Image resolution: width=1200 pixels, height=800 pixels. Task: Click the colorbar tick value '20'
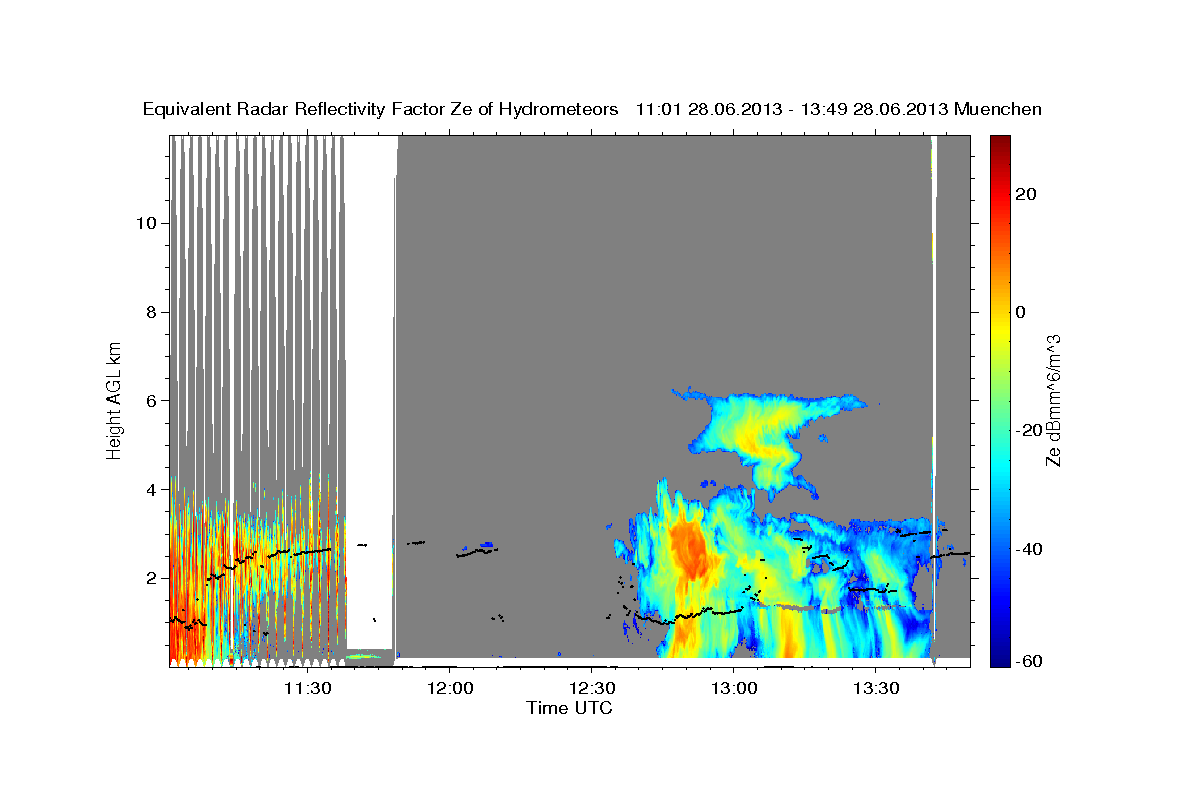tap(1025, 194)
